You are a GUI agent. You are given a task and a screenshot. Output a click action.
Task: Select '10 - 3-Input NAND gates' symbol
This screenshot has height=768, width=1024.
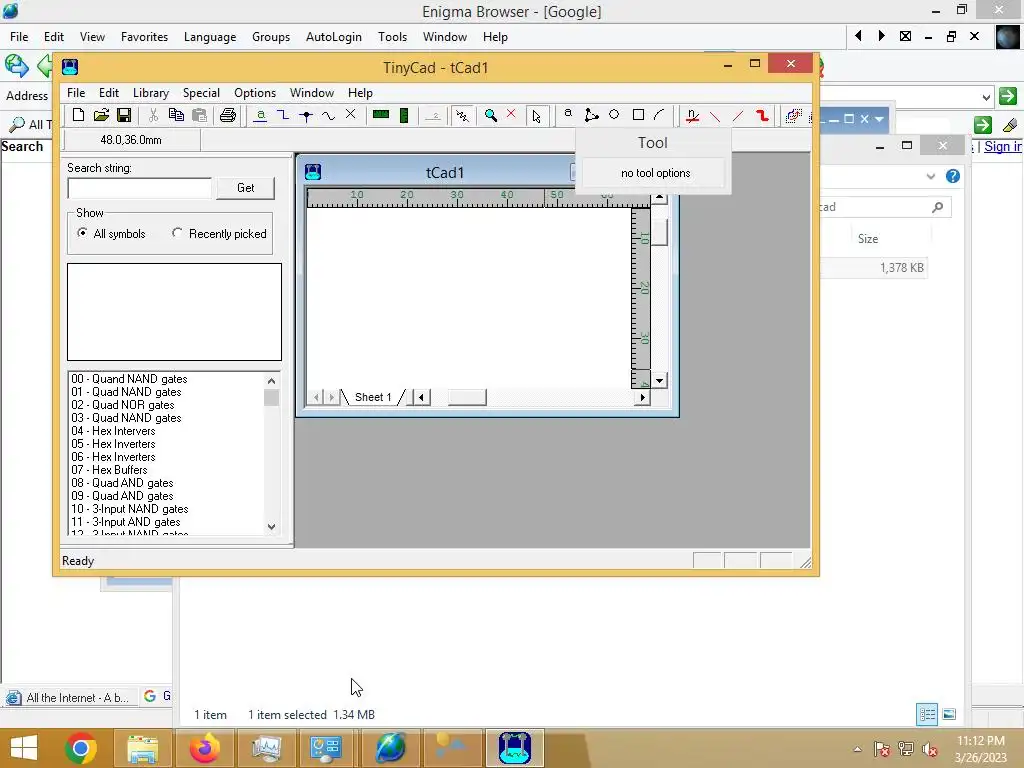[129, 509]
